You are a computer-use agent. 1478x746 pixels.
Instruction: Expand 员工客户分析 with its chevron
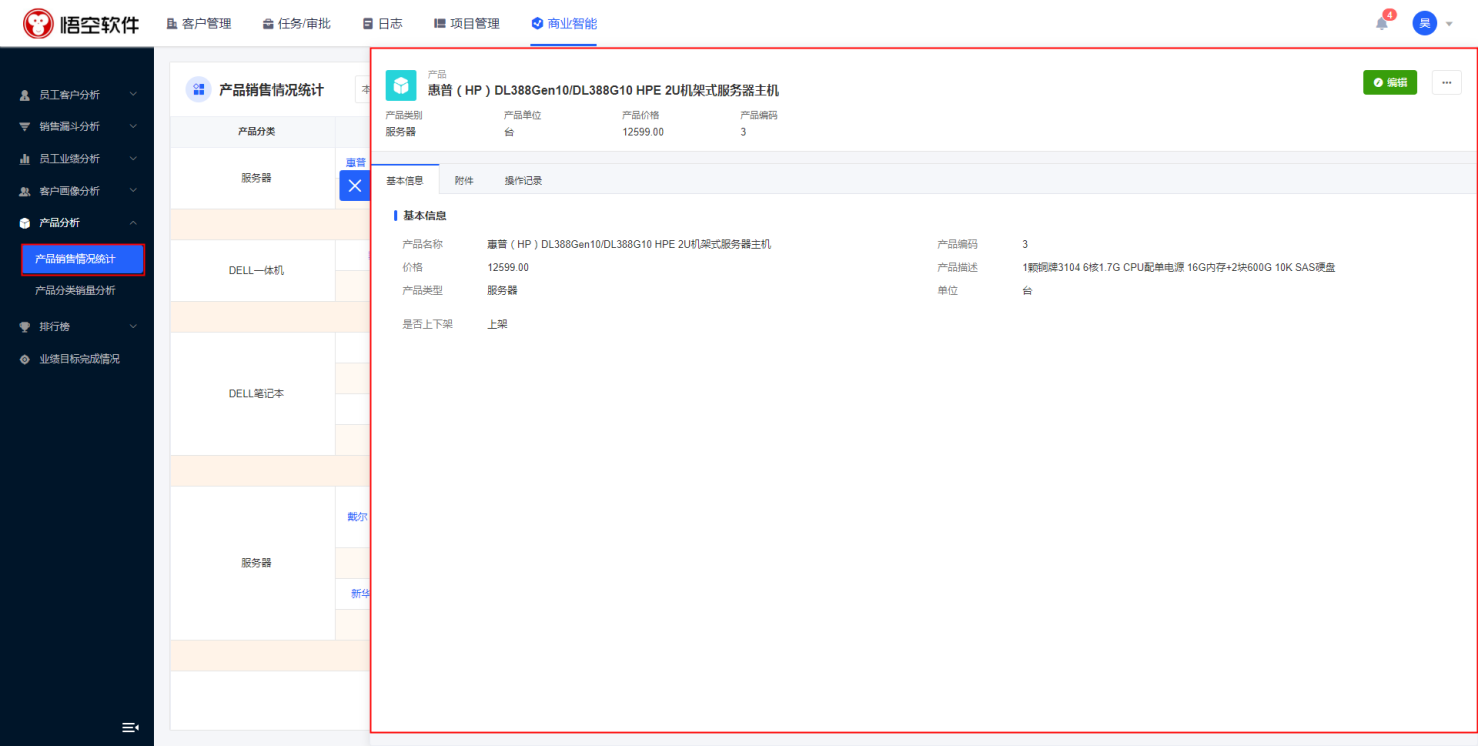tap(133, 95)
